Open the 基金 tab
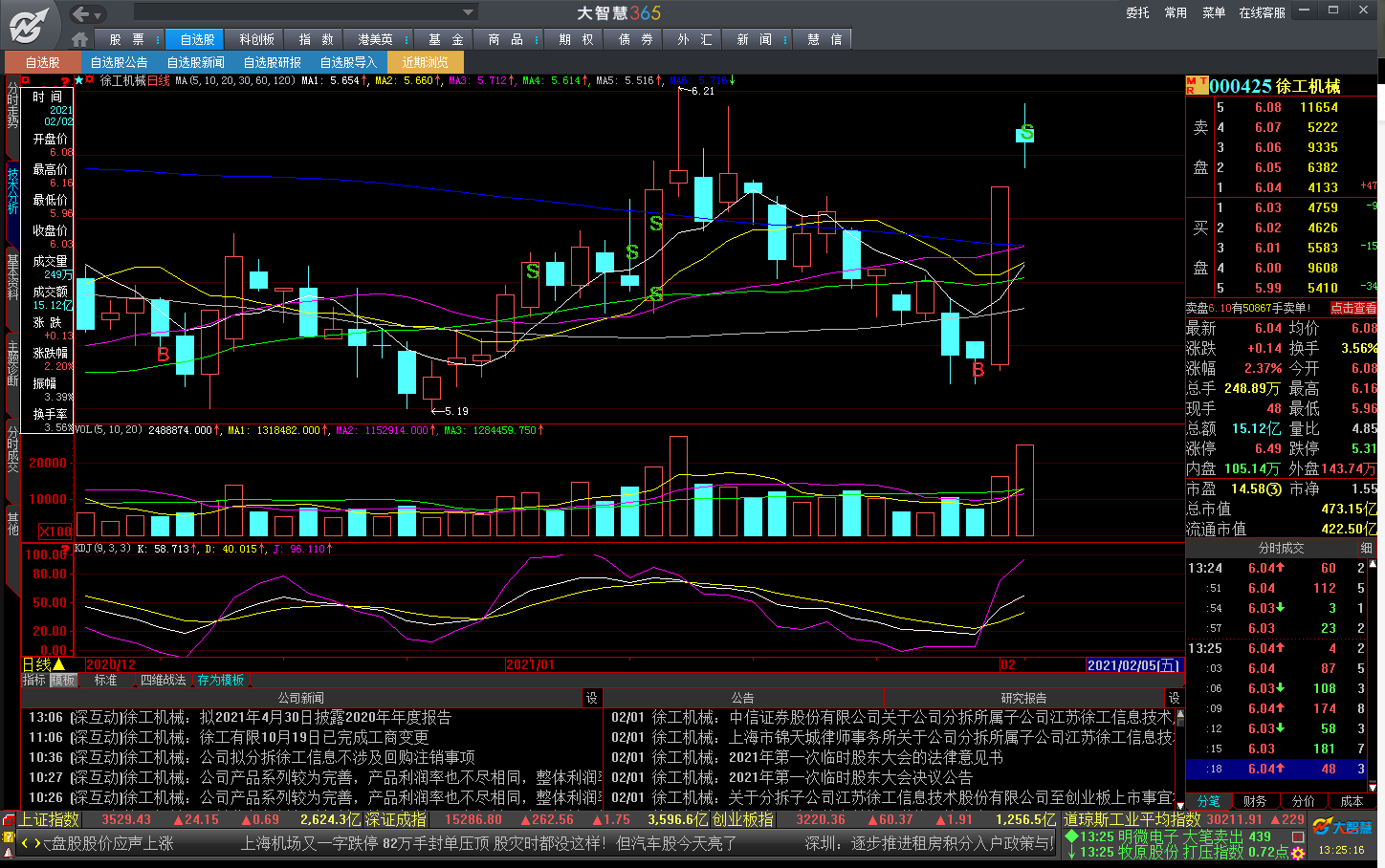Viewport: 1385px width, 868px height. click(445, 39)
